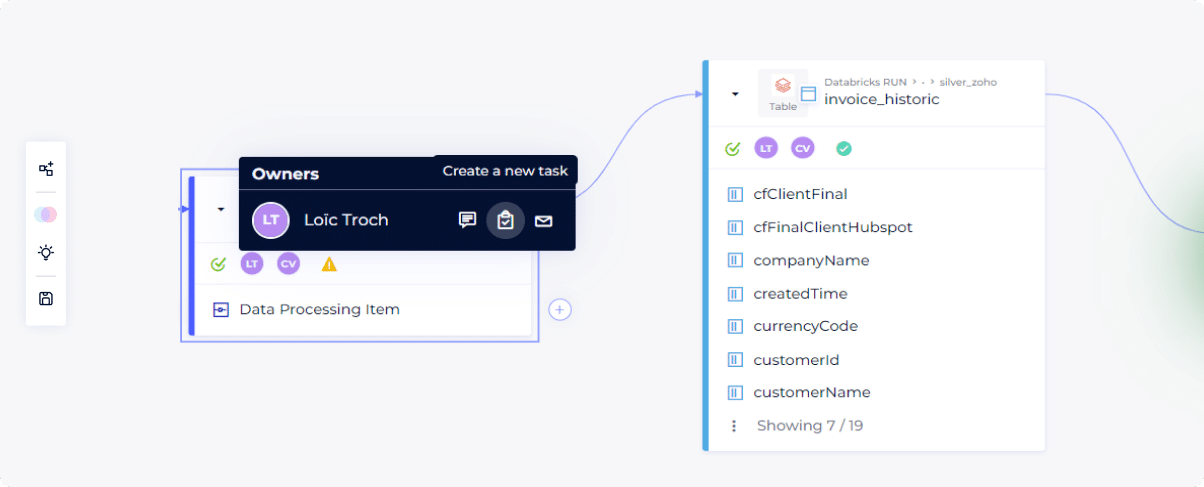Click the overlapping color circles icon
This screenshot has width=1204, height=487.
46,214
